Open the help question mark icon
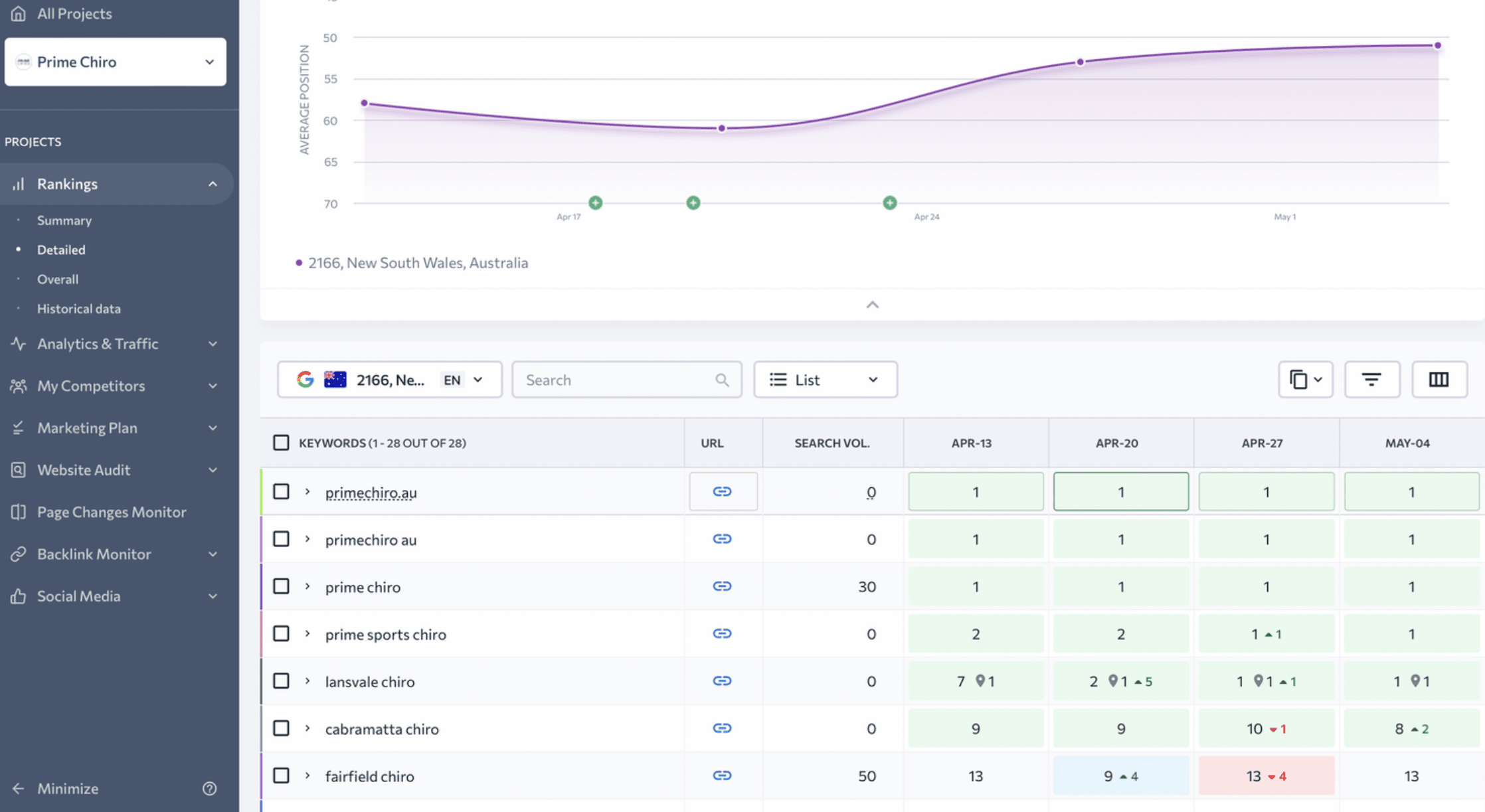The height and width of the screenshot is (812, 1485). (x=210, y=789)
